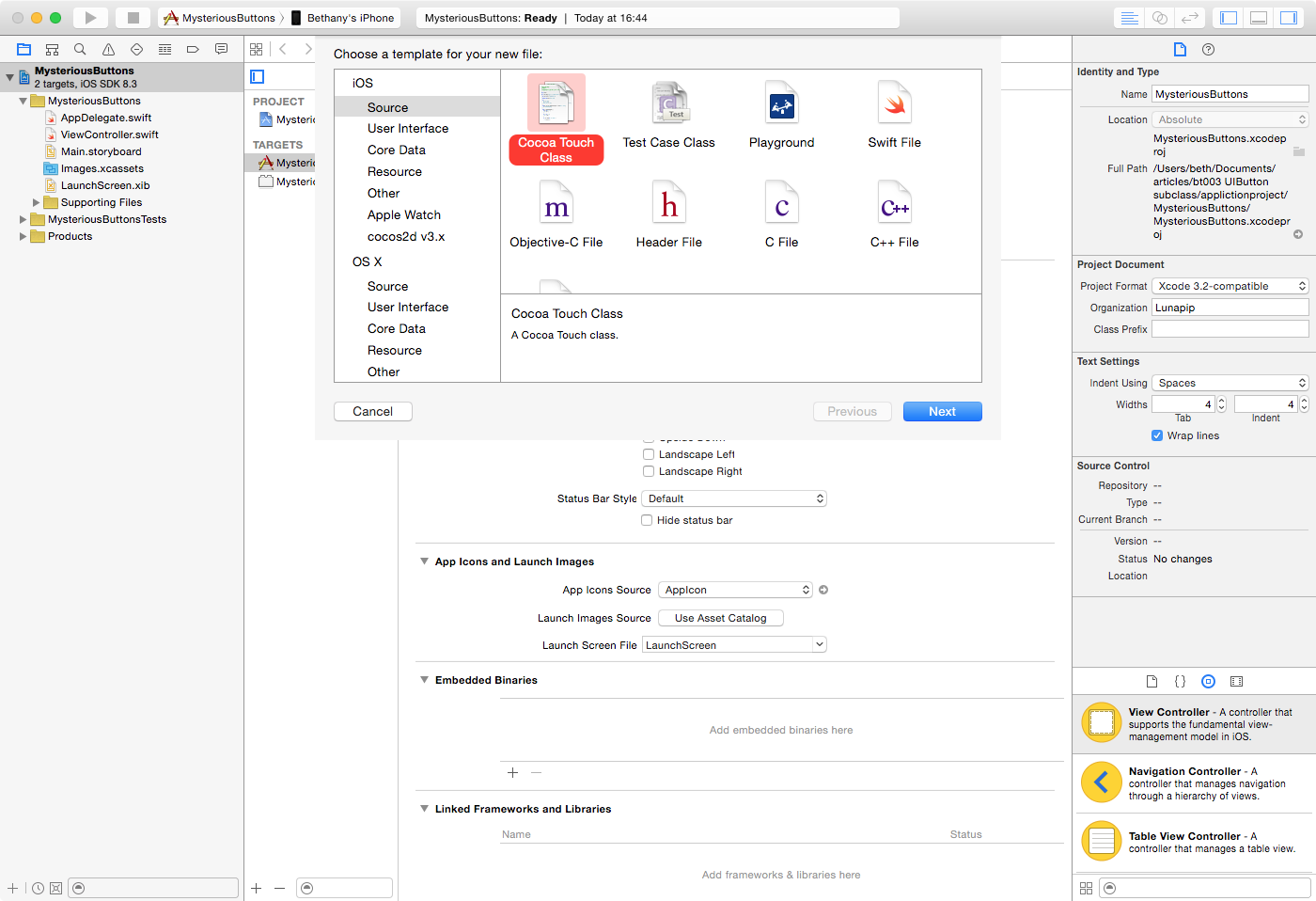The image size is (1316, 901).
Task: Select the Objective-C File template
Action: [x=556, y=215]
